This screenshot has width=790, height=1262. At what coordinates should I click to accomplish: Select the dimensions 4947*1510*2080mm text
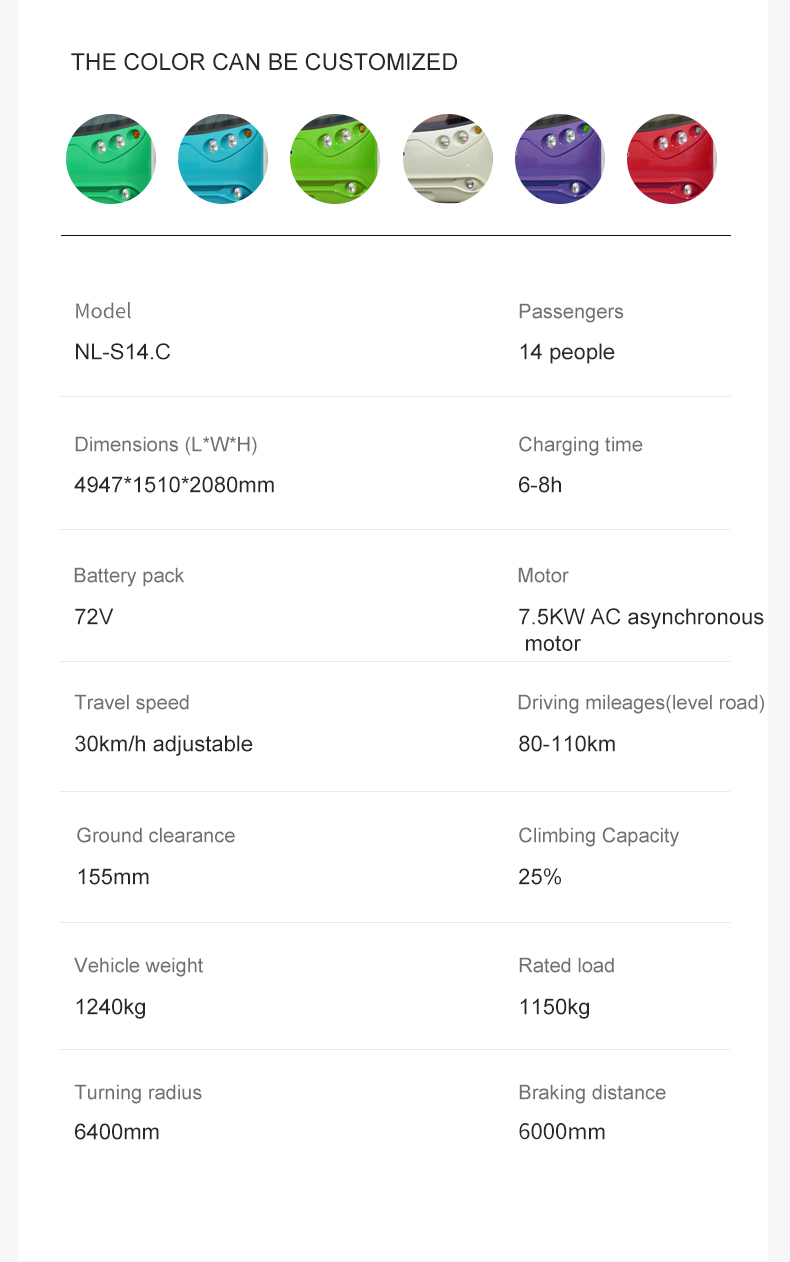174,485
